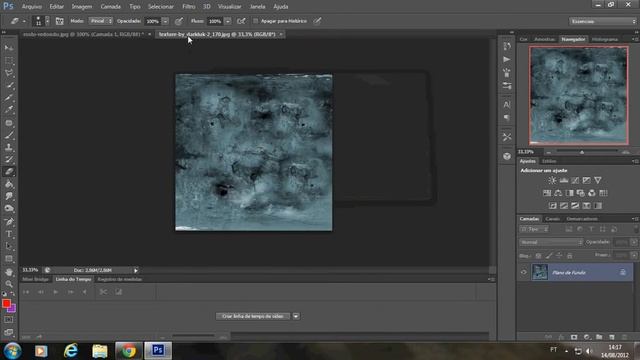
Task: Hide the Plano de Fundo layer
Action: point(524,272)
